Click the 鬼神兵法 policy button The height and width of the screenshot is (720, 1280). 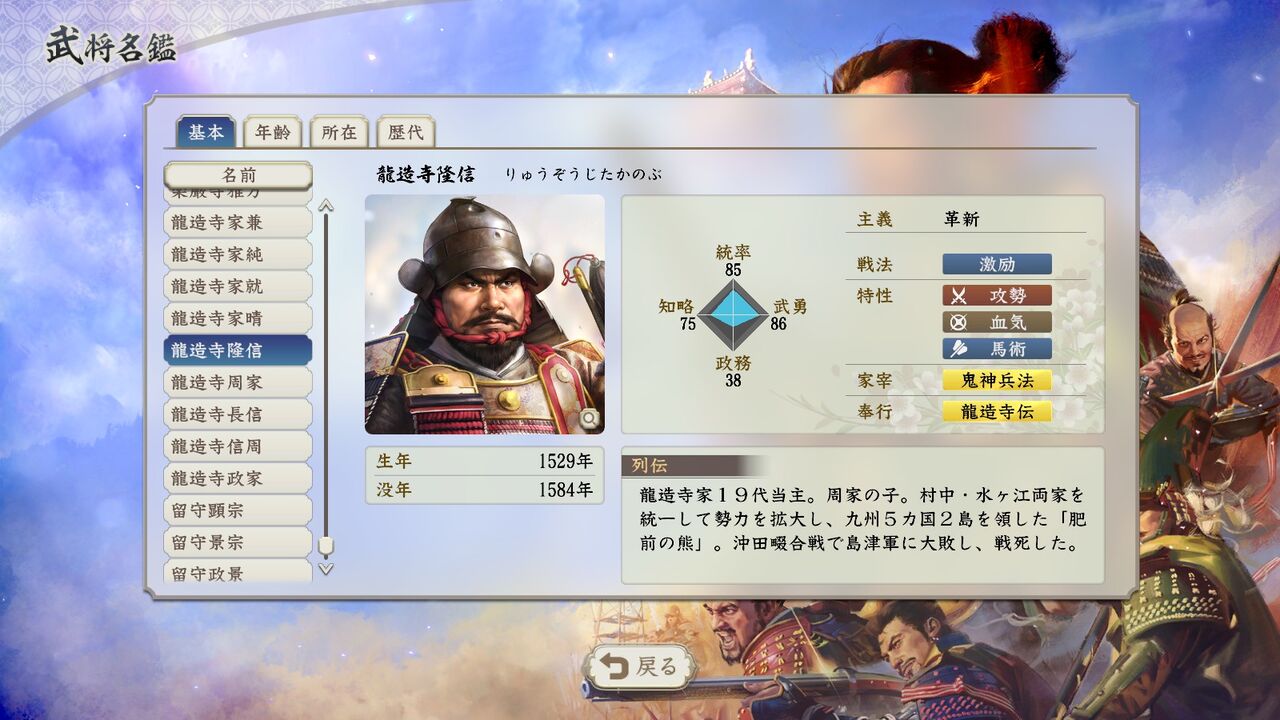tap(997, 380)
